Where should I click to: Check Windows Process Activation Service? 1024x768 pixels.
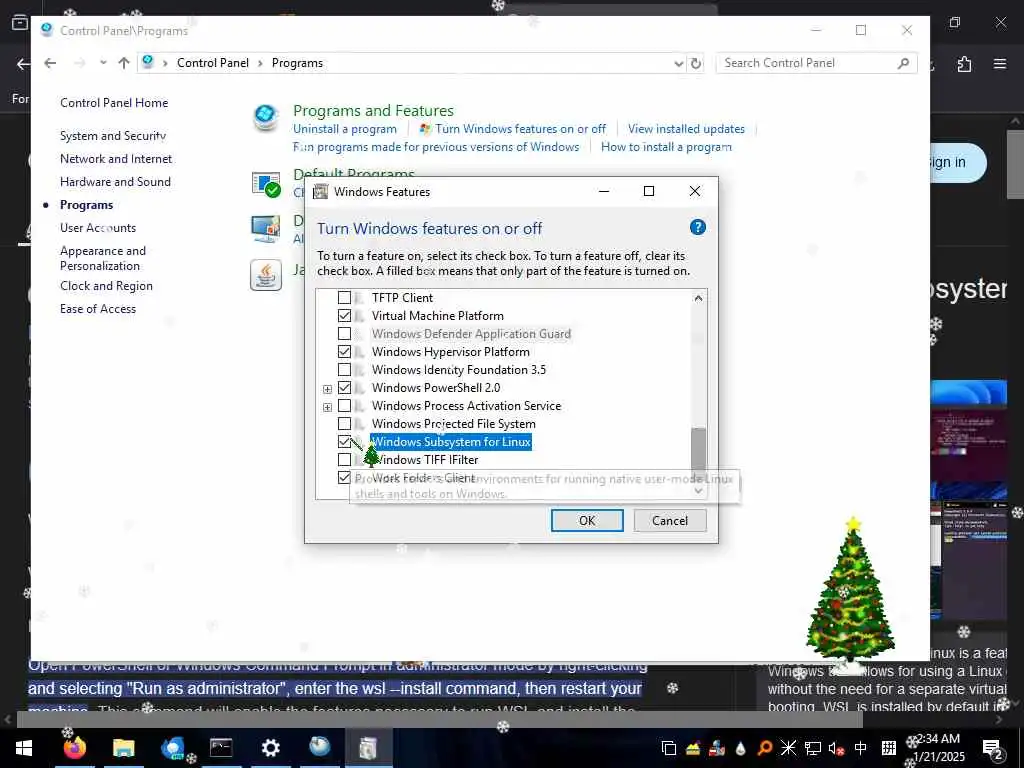pyautogui.click(x=344, y=406)
